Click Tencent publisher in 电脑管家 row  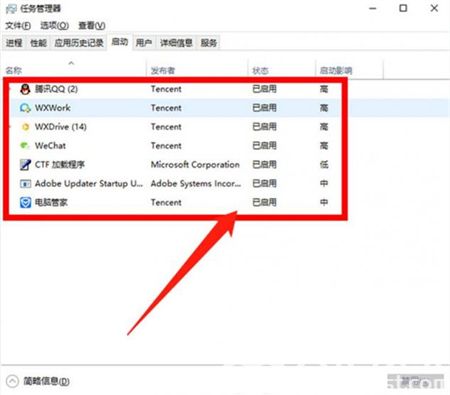point(166,202)
